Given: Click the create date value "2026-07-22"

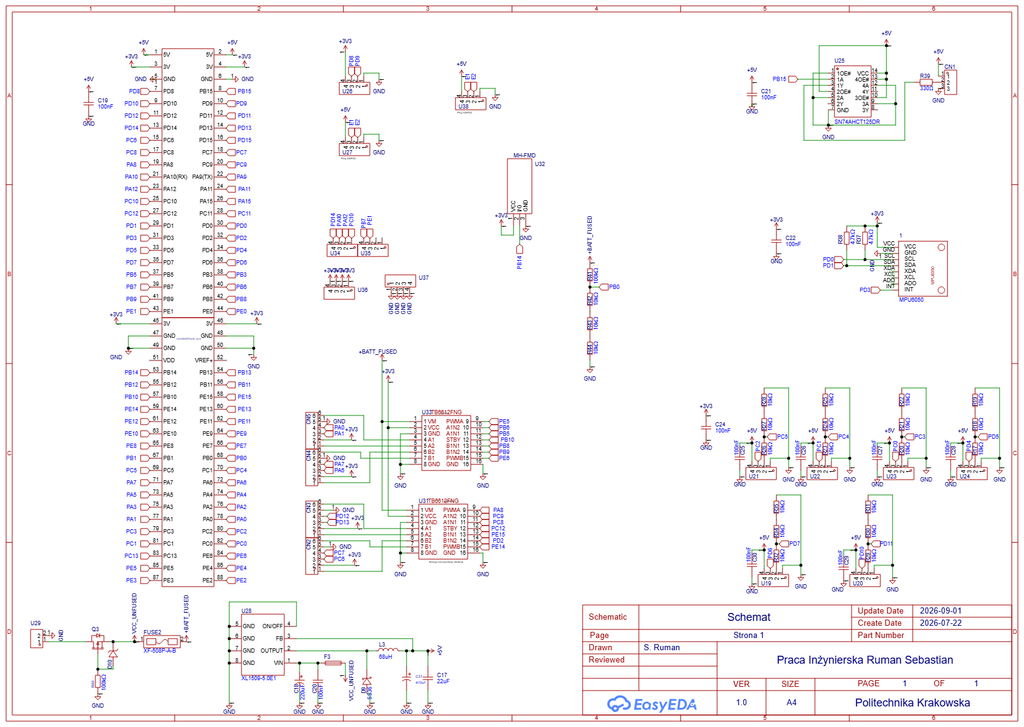Looking at the screenshot, I should 940,623.
